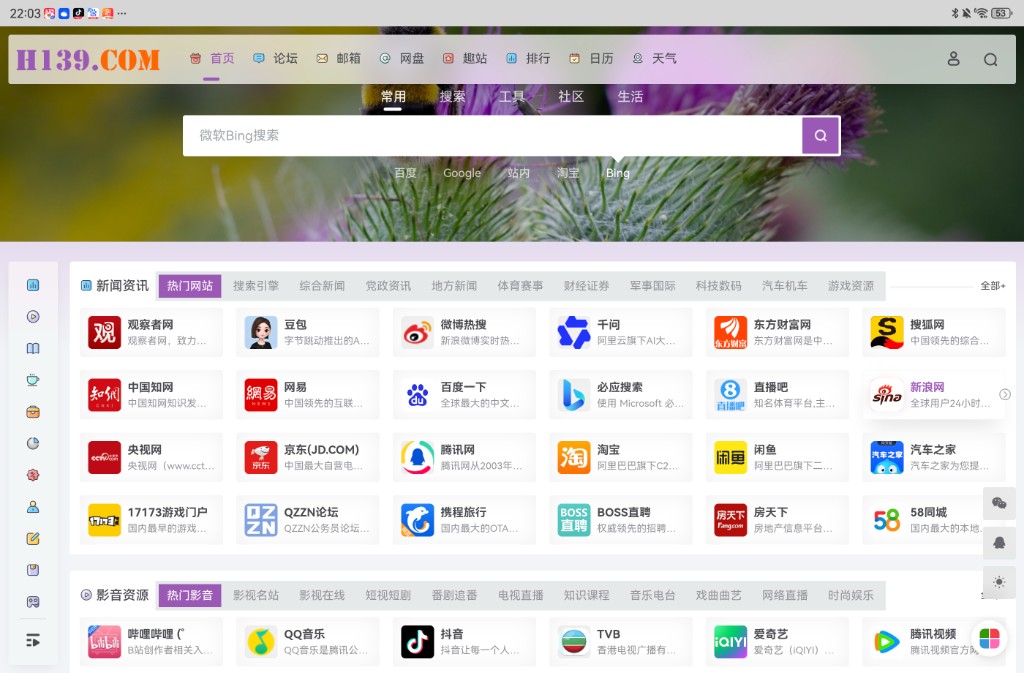This screenshot has width=1024, height=673.
Task: Select 淘宝 search option
Action: tap(568, 173)
